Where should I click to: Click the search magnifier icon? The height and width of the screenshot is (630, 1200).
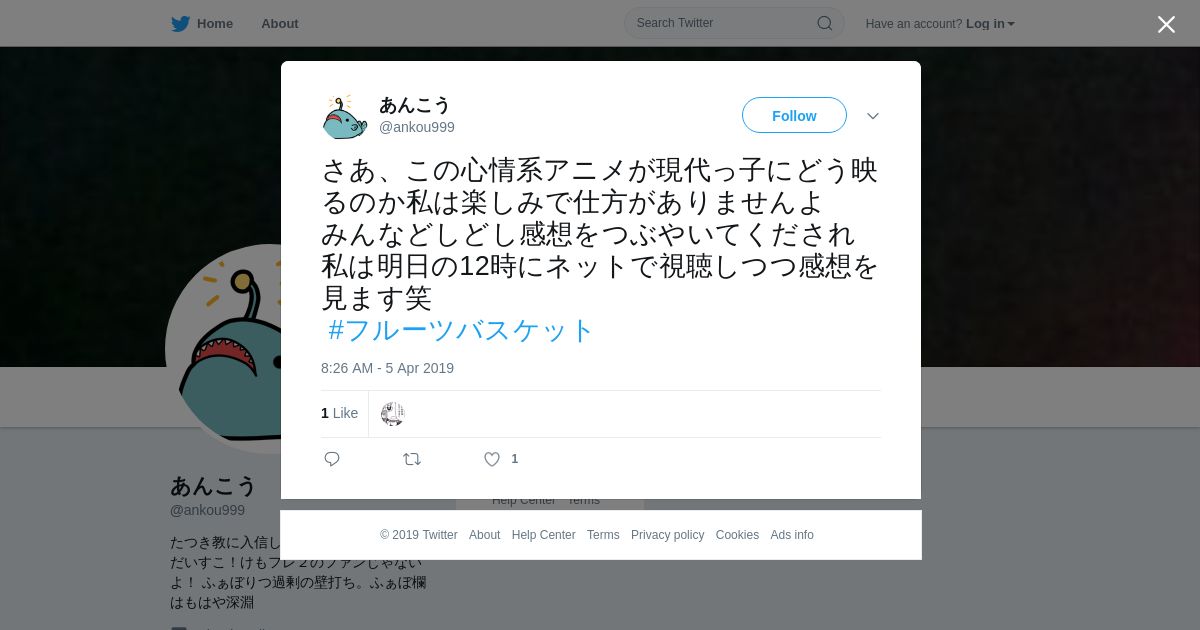click(x=824, y=23)
